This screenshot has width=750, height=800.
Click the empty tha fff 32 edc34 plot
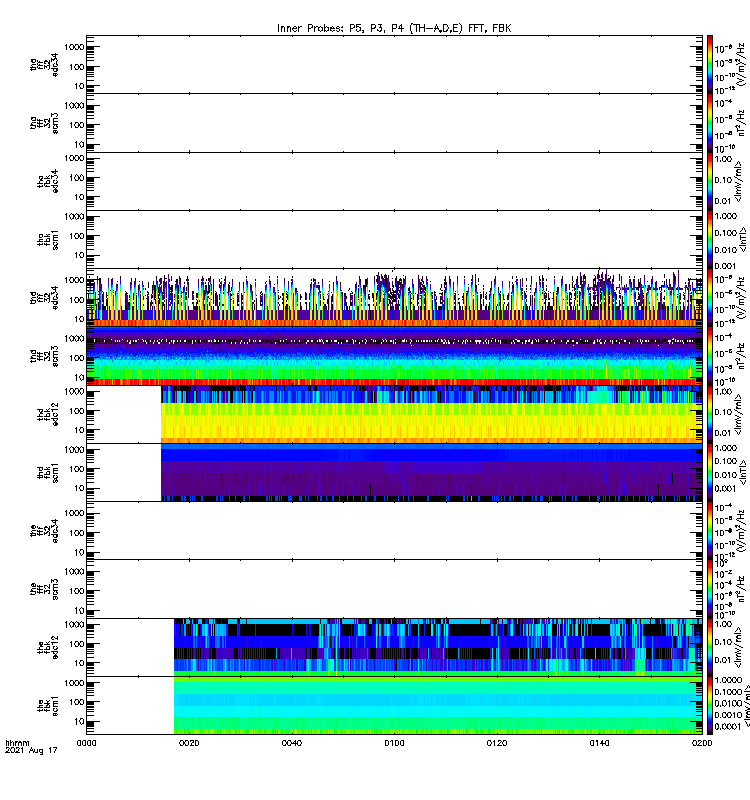pos(394,64)
